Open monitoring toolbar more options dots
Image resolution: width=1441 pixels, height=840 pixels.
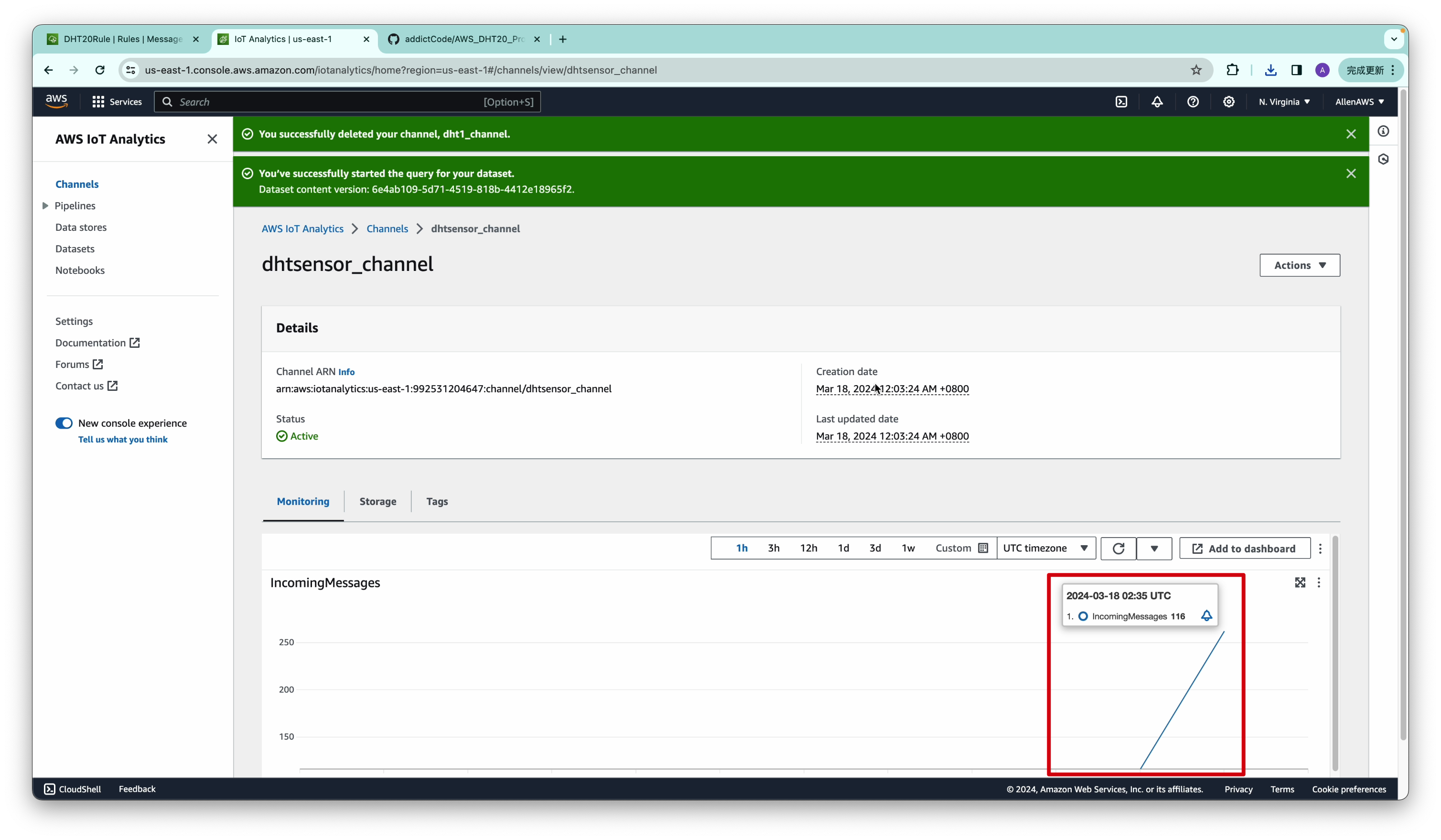point(1320,549)
